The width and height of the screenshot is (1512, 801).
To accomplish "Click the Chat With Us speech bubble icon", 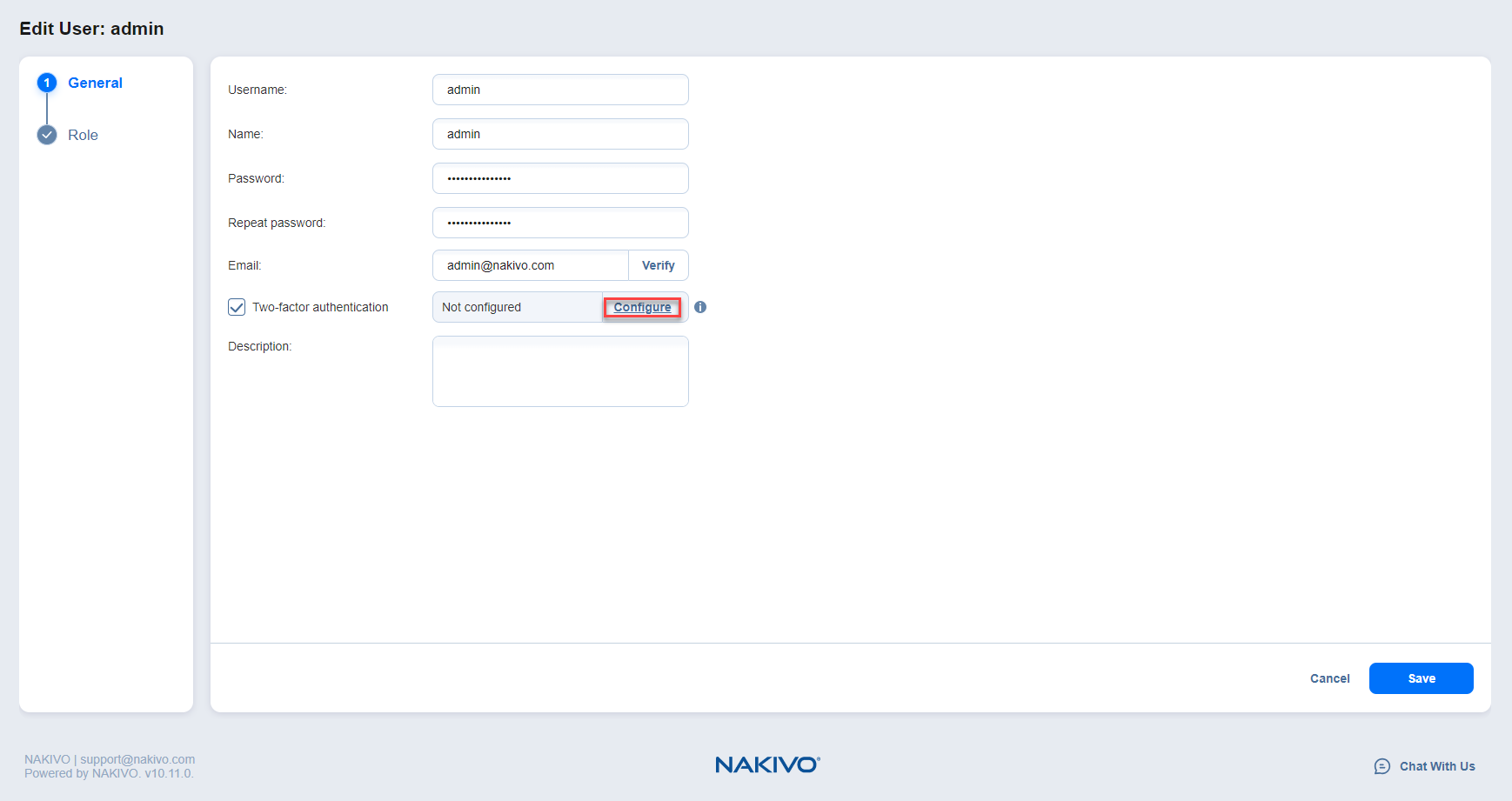I will coord(1382,766).
